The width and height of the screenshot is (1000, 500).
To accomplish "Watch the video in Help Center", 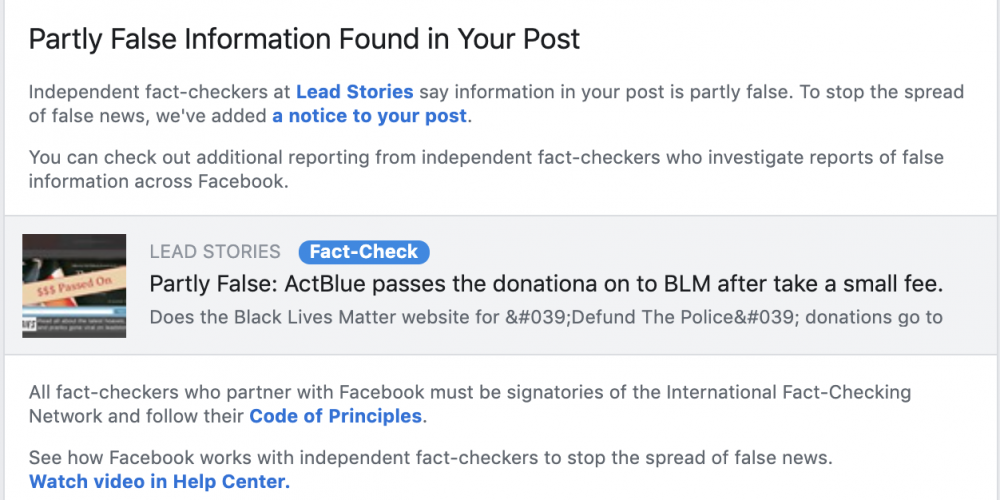I will pos(159,482).
